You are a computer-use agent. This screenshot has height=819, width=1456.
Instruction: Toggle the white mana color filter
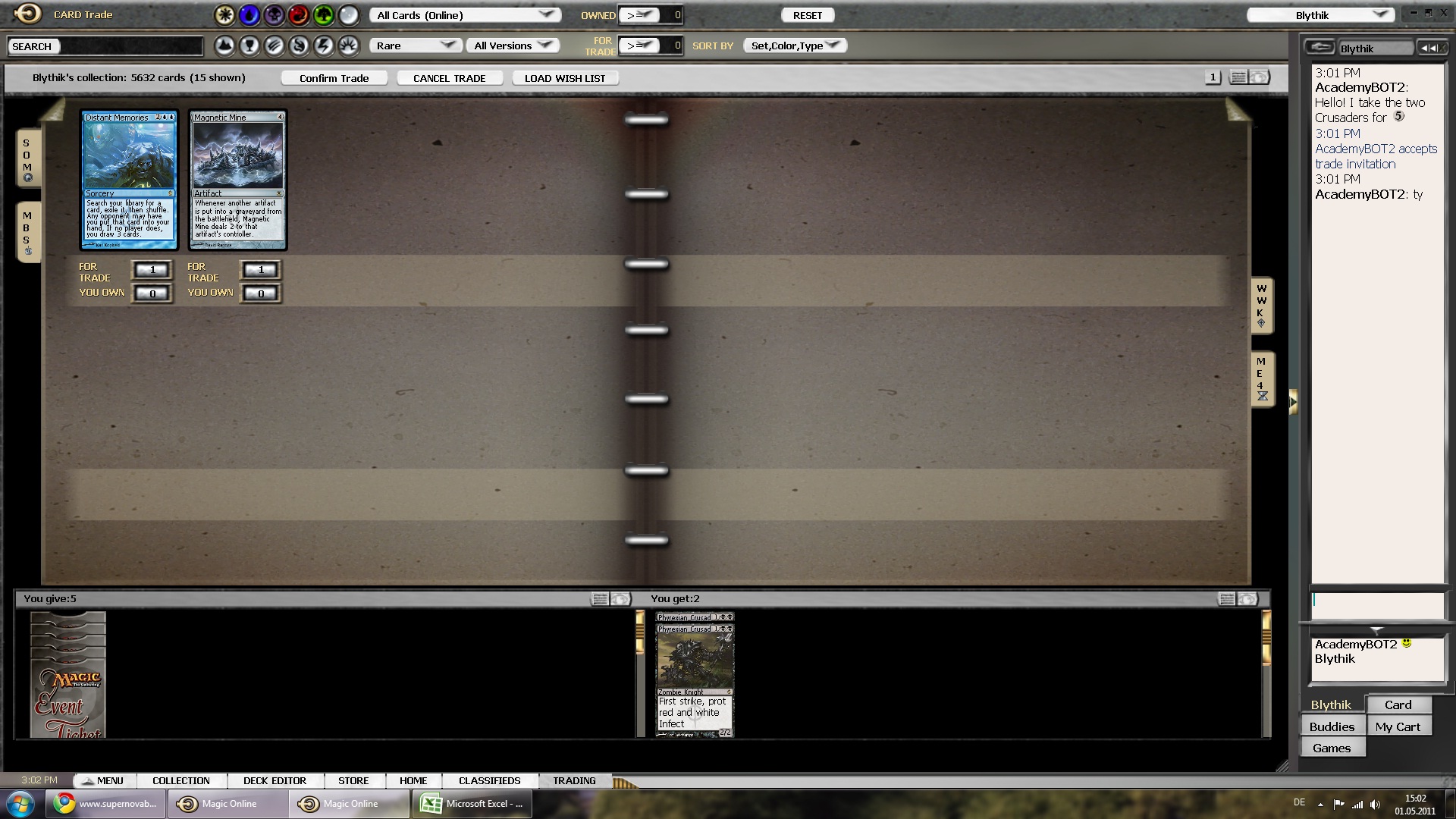point(224,14)
